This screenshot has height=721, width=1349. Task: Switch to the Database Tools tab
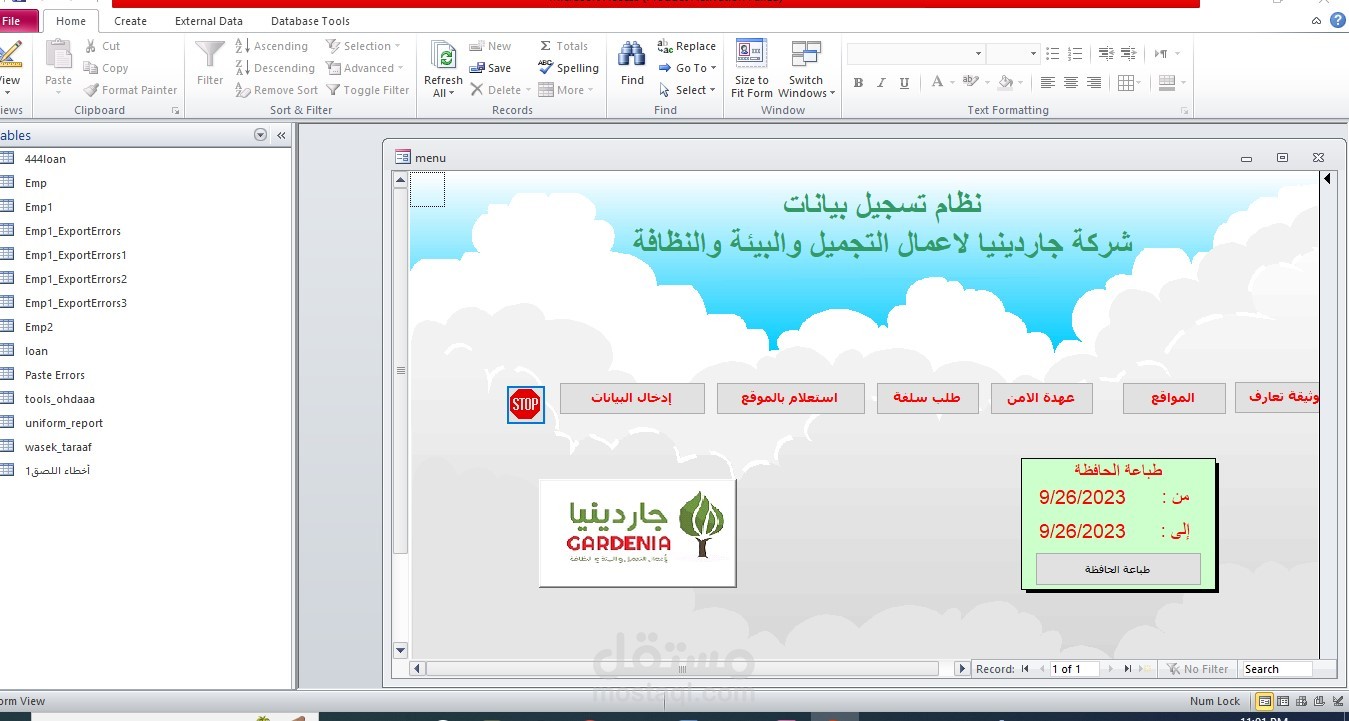coord(310,21)
